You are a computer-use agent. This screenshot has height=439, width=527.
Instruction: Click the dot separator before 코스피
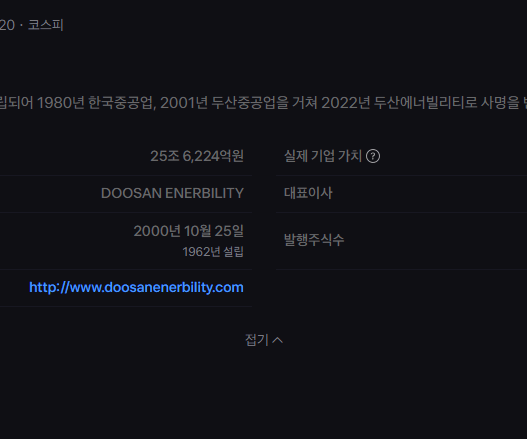(x=21, y=26)
